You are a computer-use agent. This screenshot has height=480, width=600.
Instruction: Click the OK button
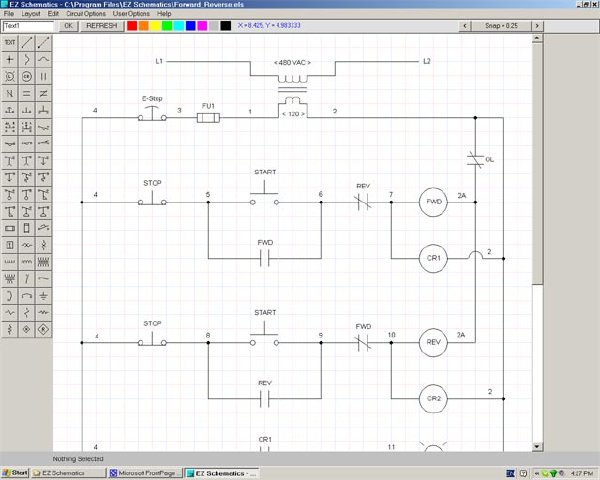(x=68, y=26)
